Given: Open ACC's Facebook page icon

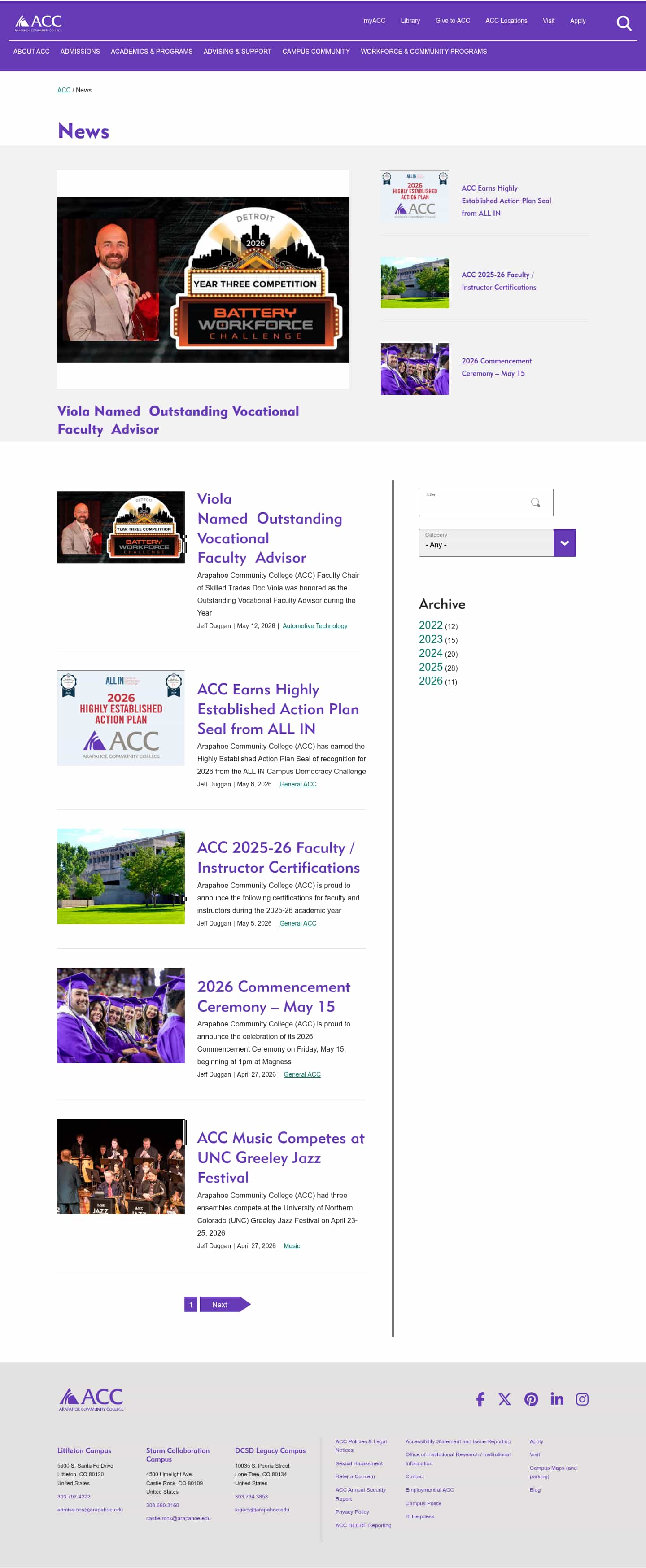Looking at the screenshot, I should [x=480, y=1399].
